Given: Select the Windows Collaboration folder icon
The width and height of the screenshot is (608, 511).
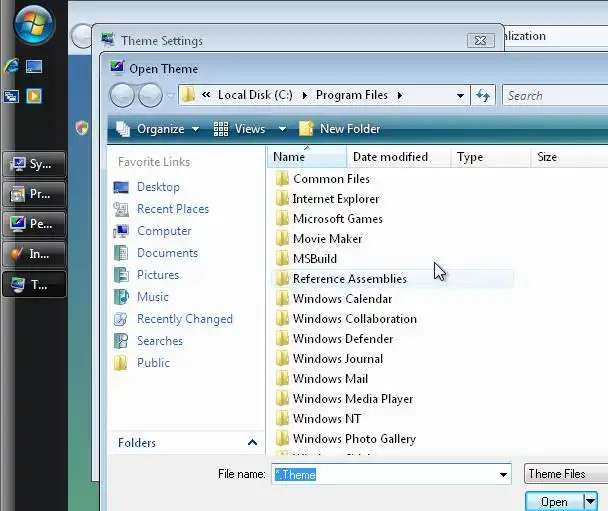Looking at the screenshot, I should click(282, 319).
